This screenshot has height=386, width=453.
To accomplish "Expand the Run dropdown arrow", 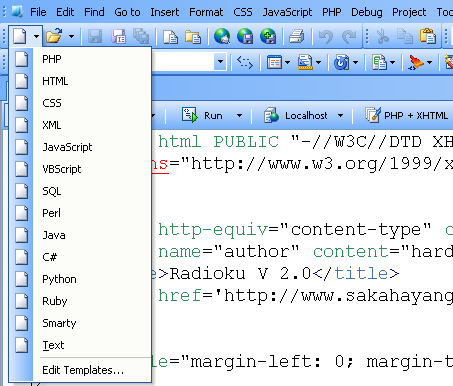I will click(239, 116).
